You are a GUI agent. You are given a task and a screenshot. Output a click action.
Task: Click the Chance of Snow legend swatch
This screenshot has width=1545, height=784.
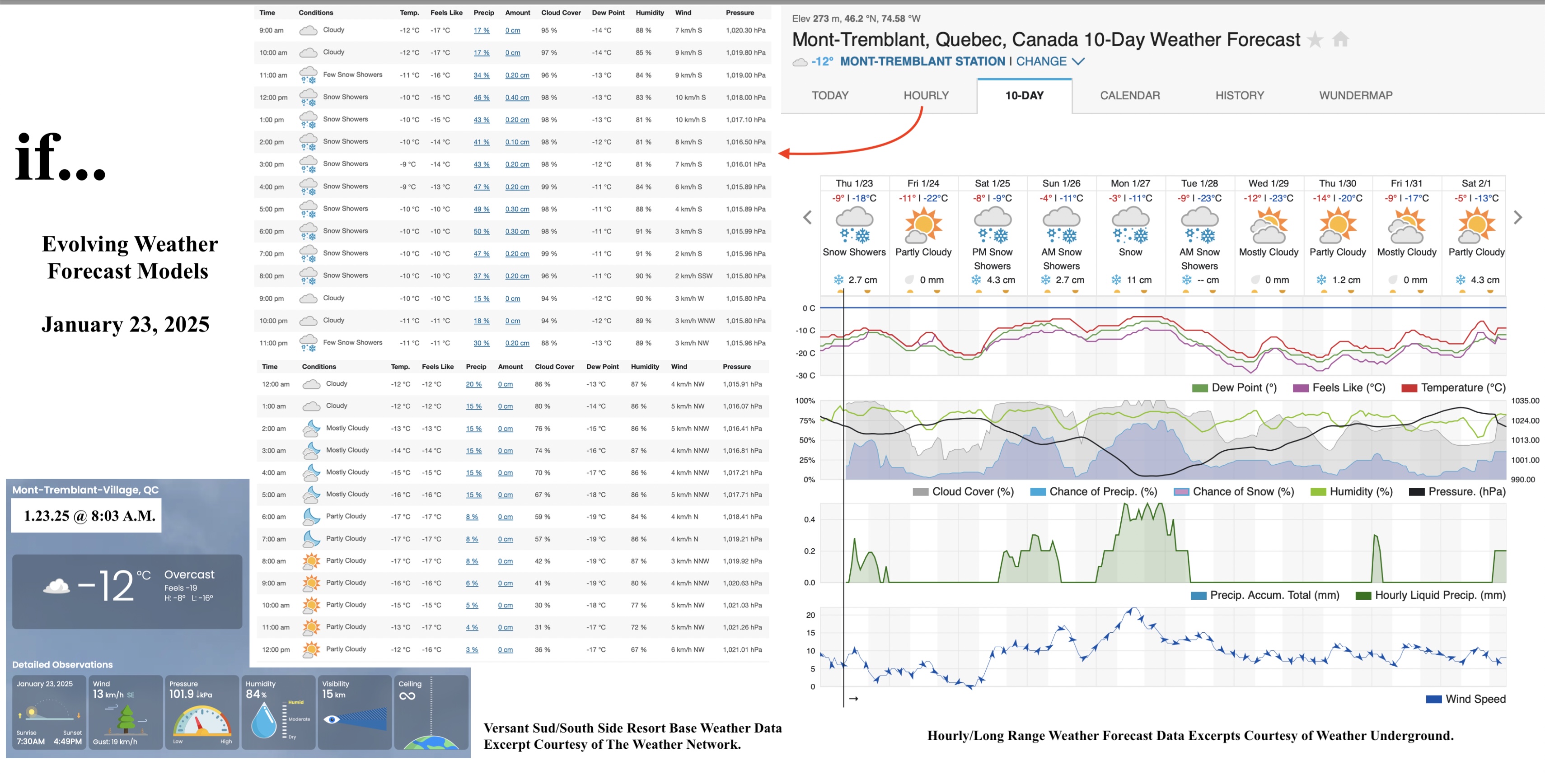[x=1181, y=492]
